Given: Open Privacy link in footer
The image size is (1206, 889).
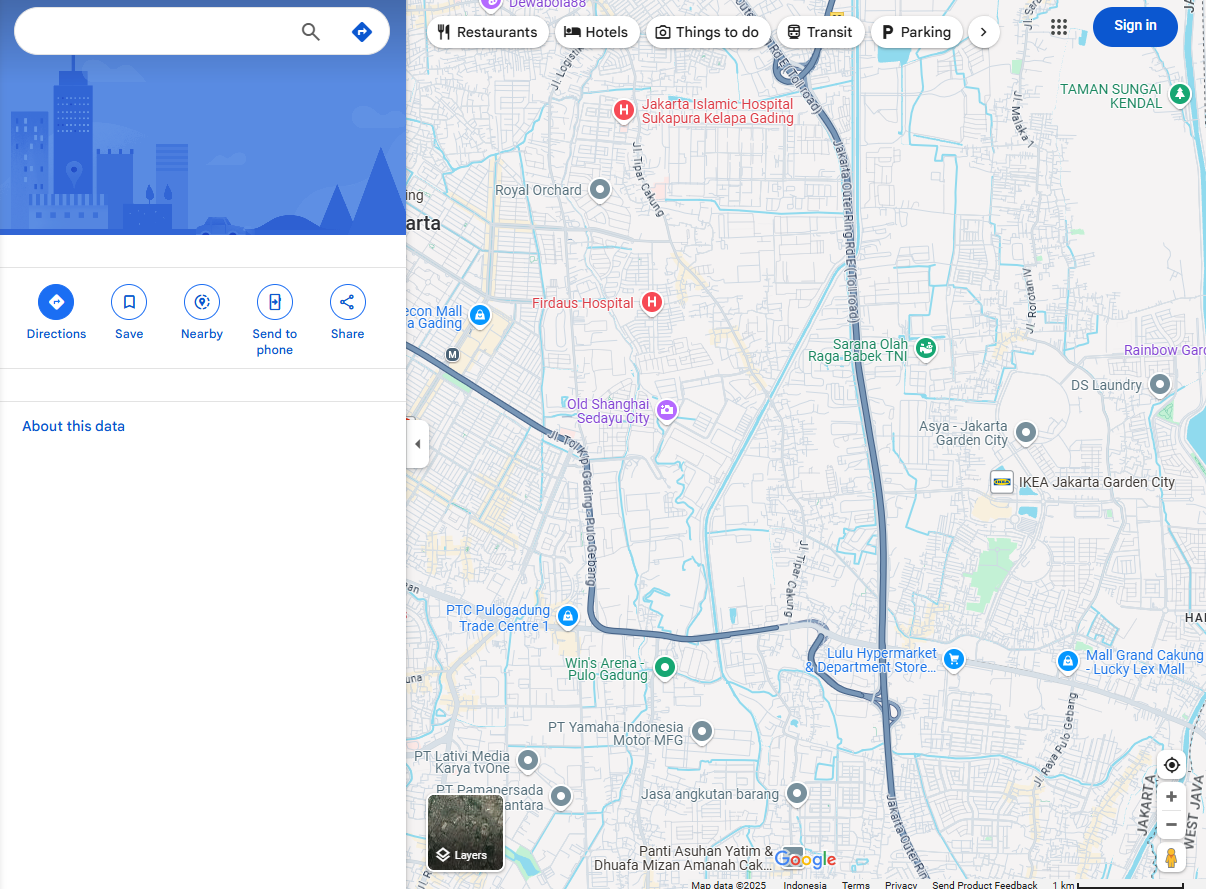Looking at the screenshot, I should pos(901,885).
